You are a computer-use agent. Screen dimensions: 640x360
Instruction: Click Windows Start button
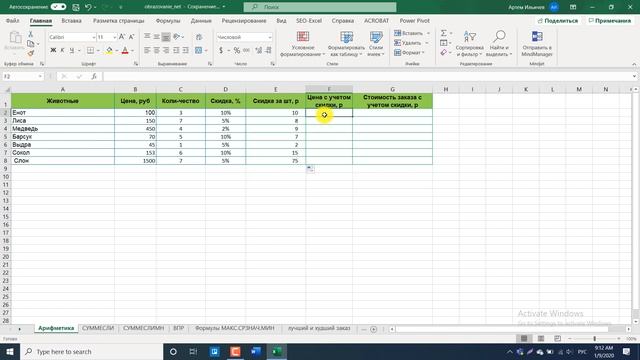[x=10, y=351]
